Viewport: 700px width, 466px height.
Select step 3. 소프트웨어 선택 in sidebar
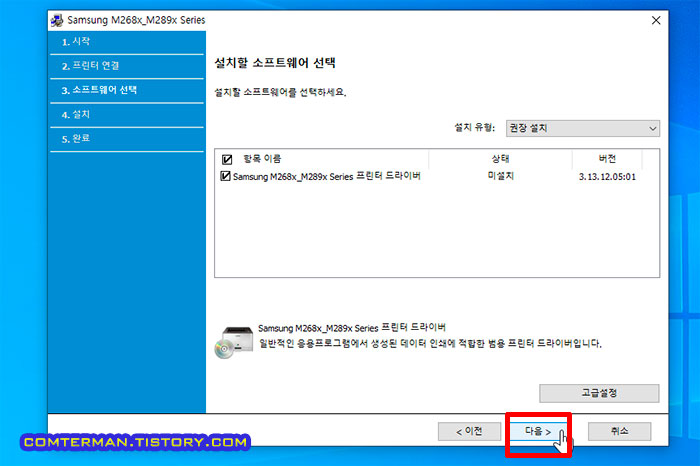click(x=127, y=90)
